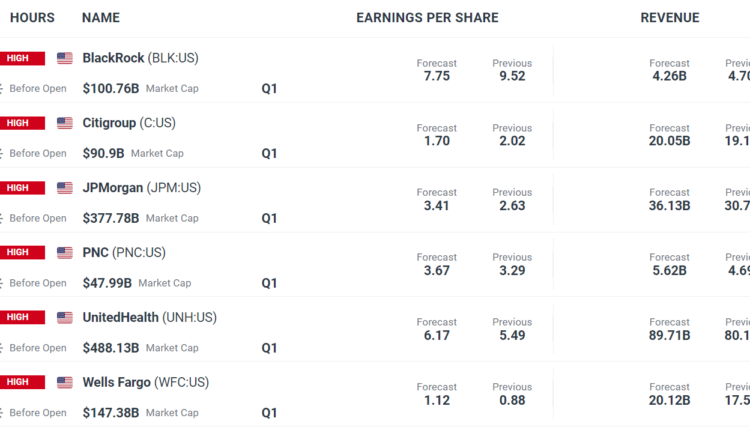Click the REVENUE column header
The height and width of the screenshot is (430, 750).
[670, 18]
